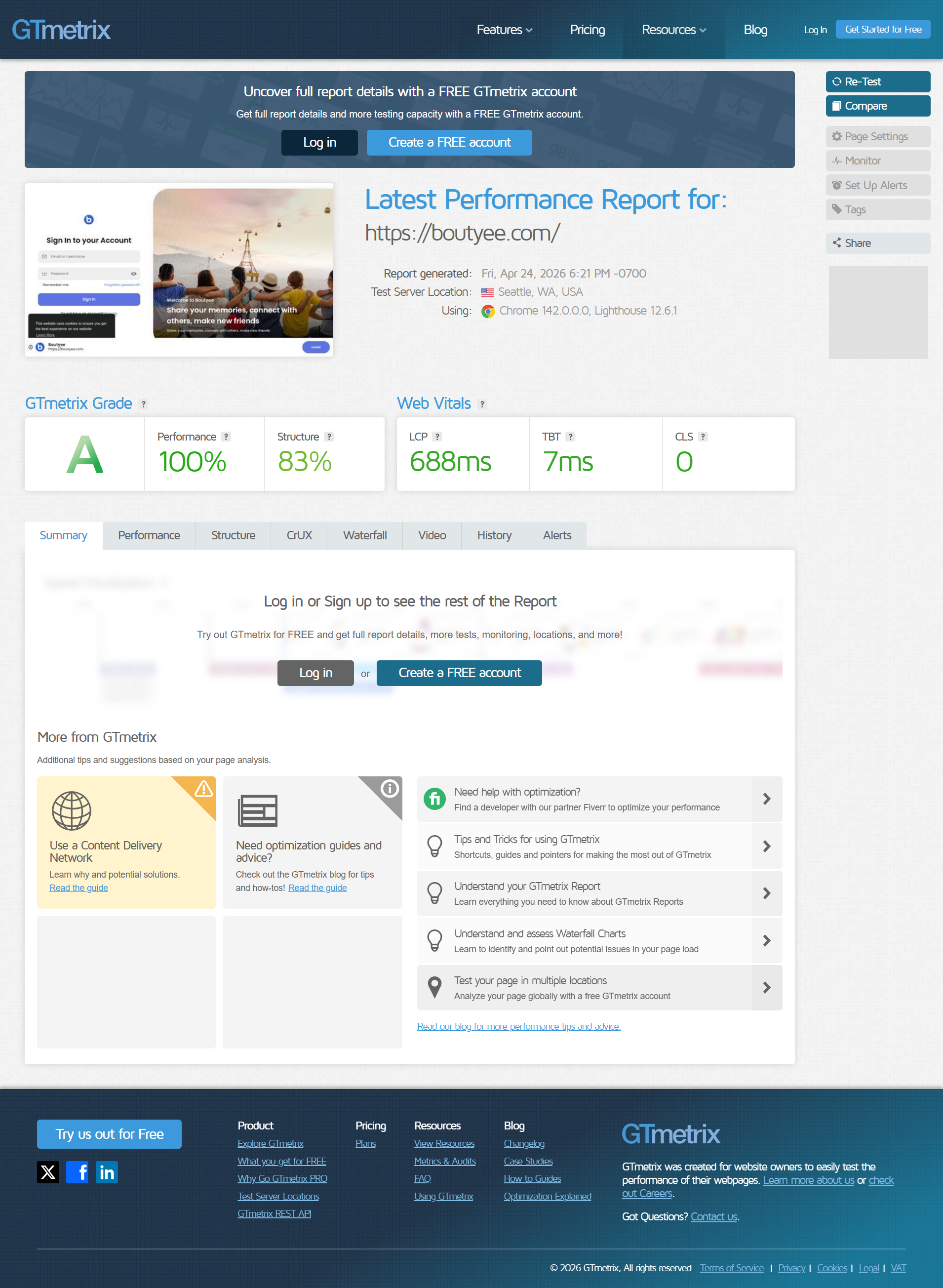Screen dimensions: 943x1288
Task: Click the LinkedIn icon in footer
Action: pyautogui.click(x=107, y=1172)
